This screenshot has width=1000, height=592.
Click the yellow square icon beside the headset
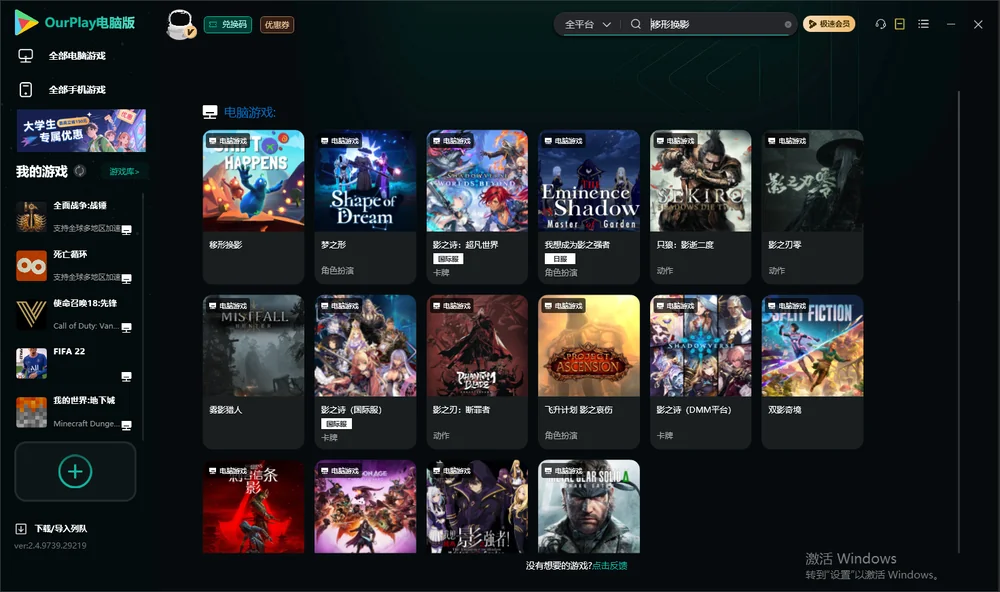900,24
